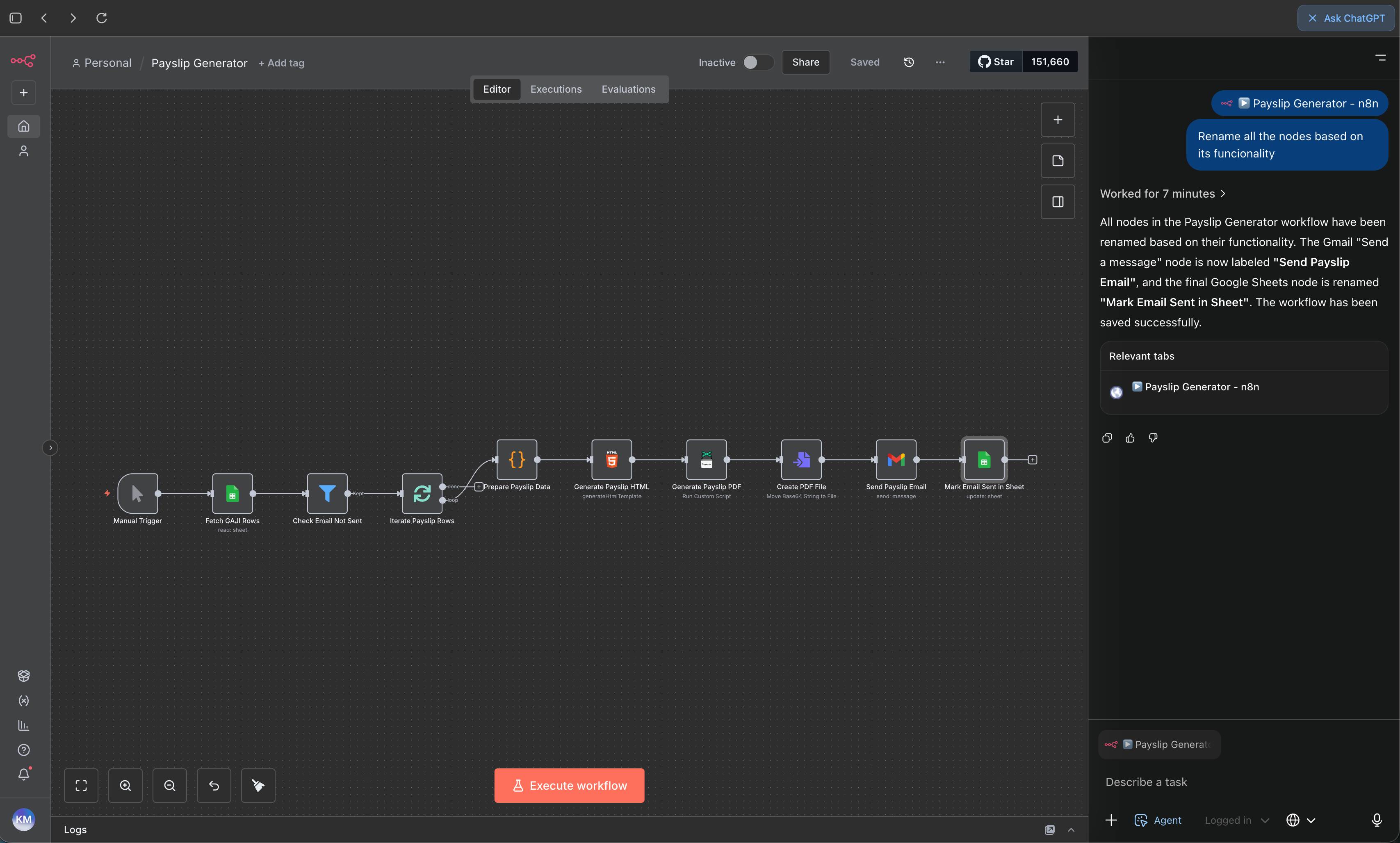Select the Generate Payslip HTML node
The width and height of the screenshot is (1400, 843).
(611, 460)
